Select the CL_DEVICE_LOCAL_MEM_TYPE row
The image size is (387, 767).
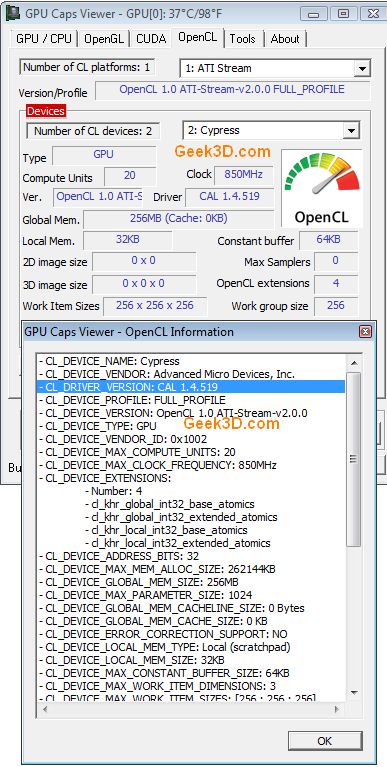point(191,647)
